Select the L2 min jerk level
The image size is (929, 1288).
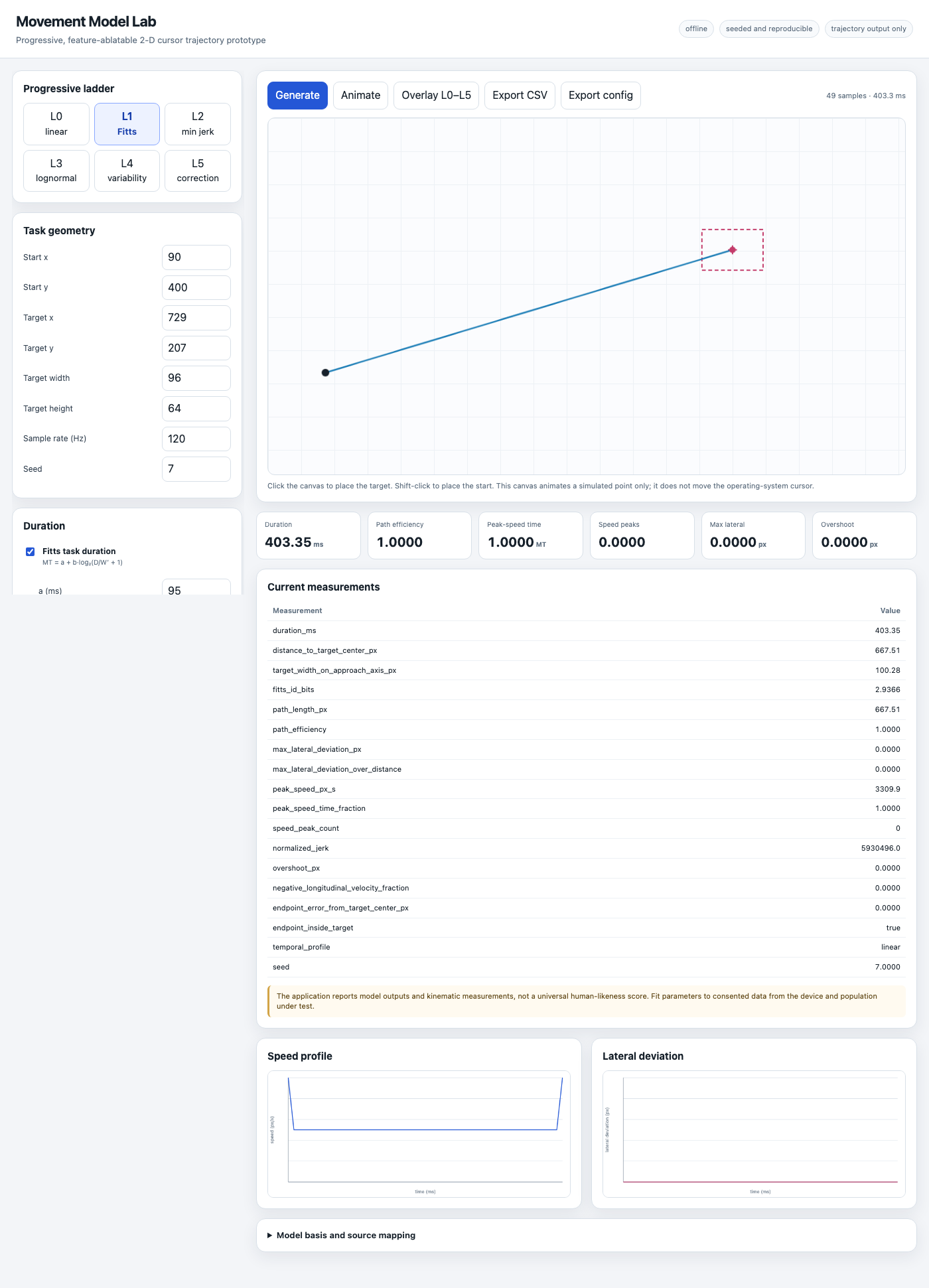(198, 123)
